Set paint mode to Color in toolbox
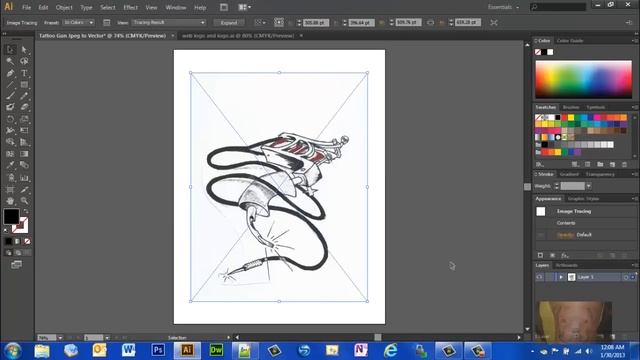The height and width of the screenshot is (360, 640). 8,241
